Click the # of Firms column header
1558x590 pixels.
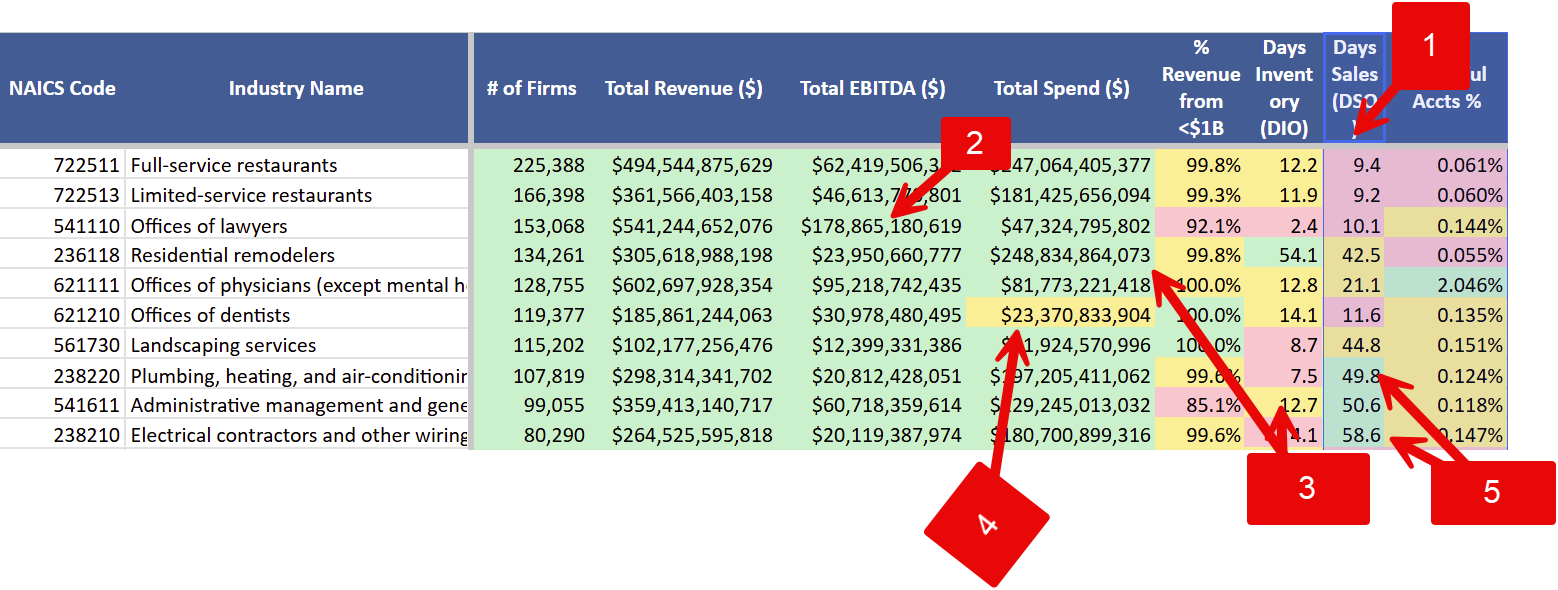[x=531, y=88]
